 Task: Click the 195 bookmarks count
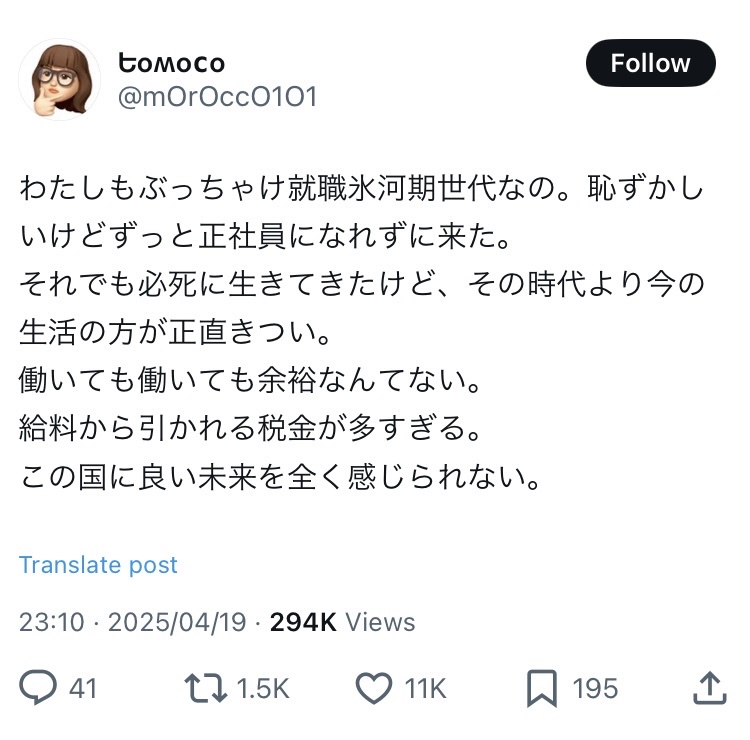click(x=595, y=688)
